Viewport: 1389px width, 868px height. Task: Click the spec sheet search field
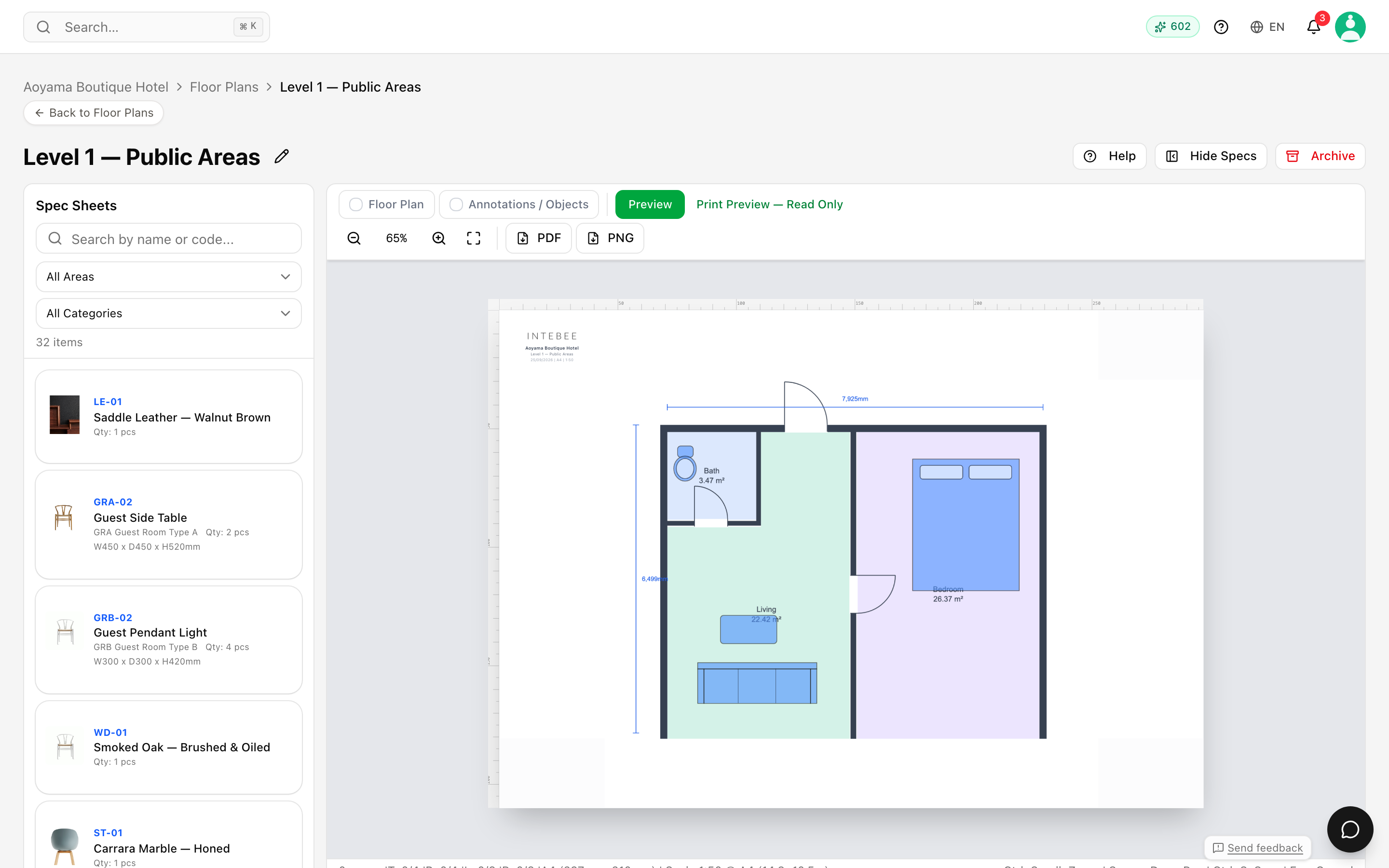[x=169, y=239]
